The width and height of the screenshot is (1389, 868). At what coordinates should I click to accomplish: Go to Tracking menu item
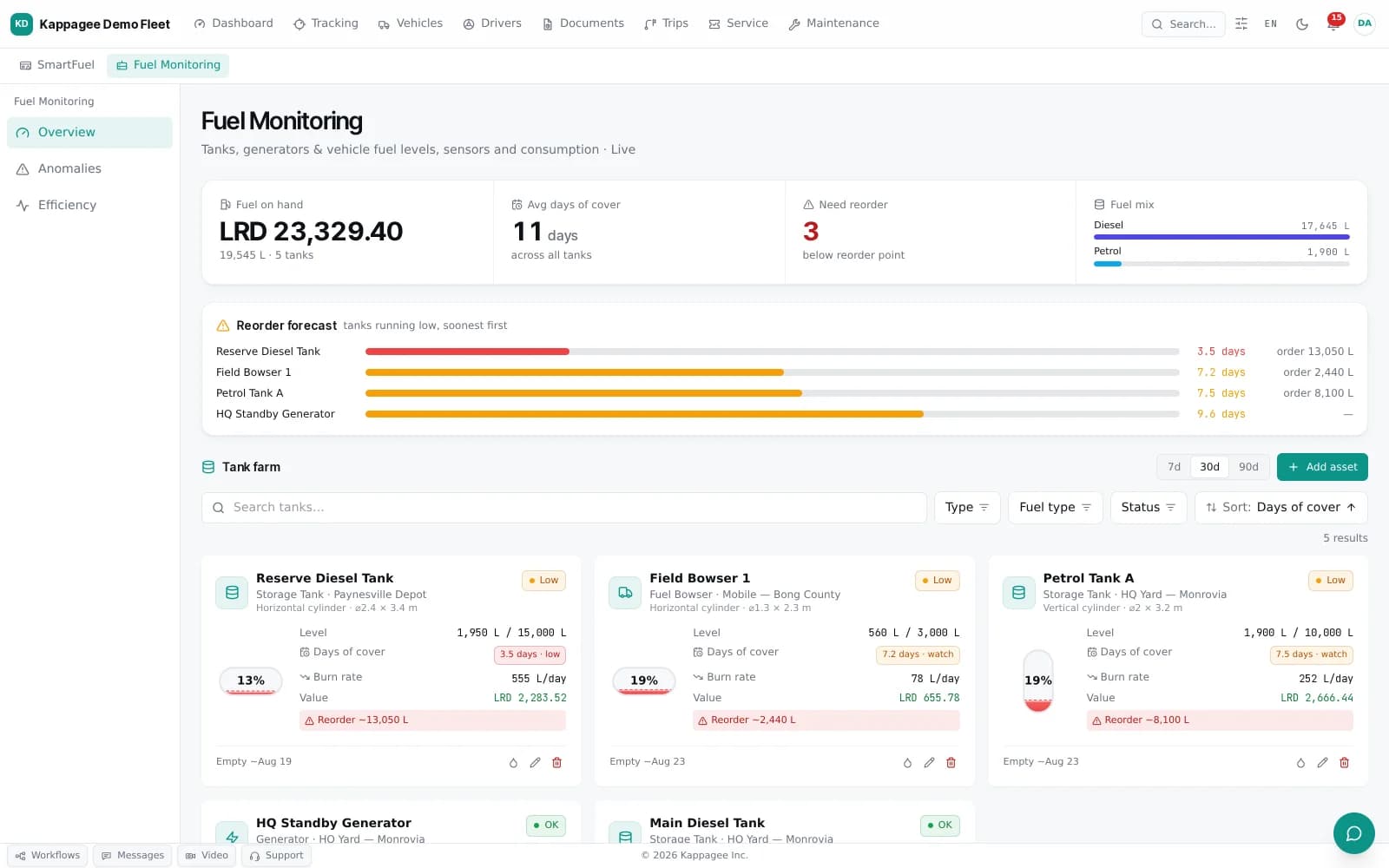click(x=326, y=23)
